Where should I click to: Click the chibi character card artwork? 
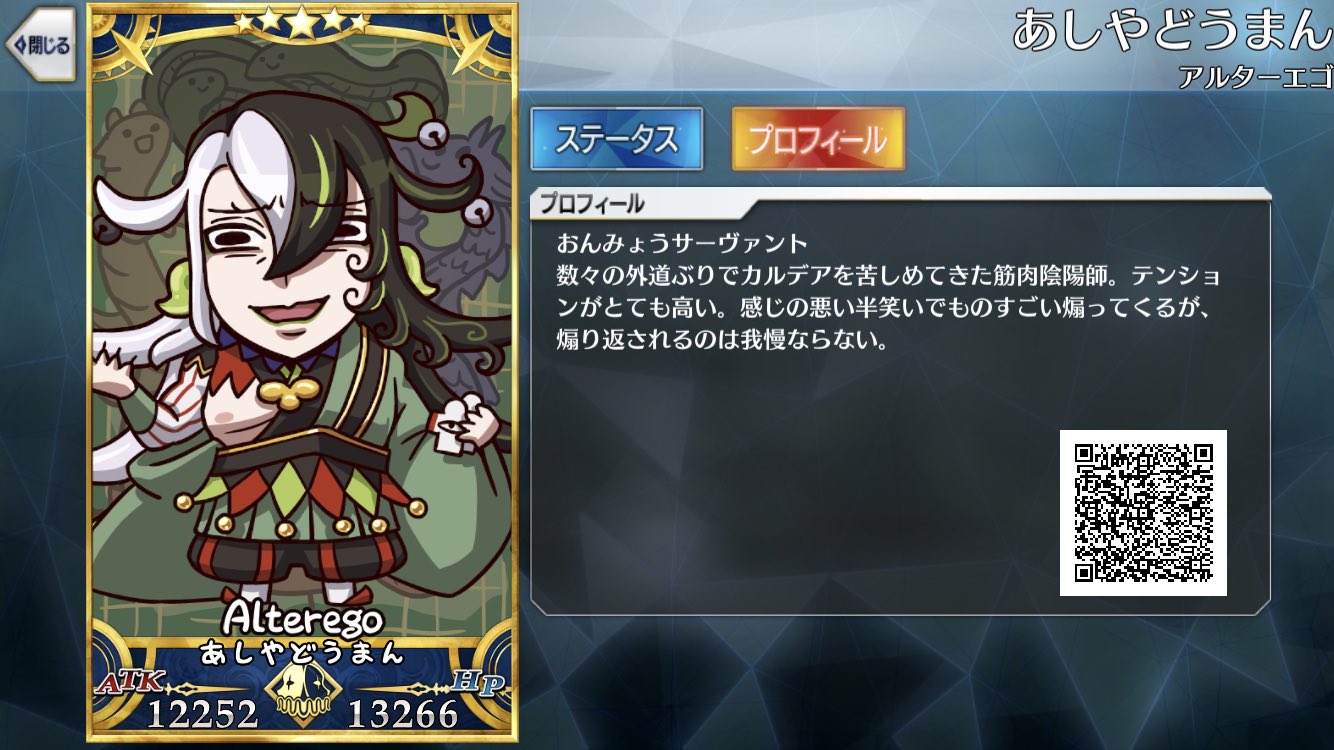click(302, 340)
